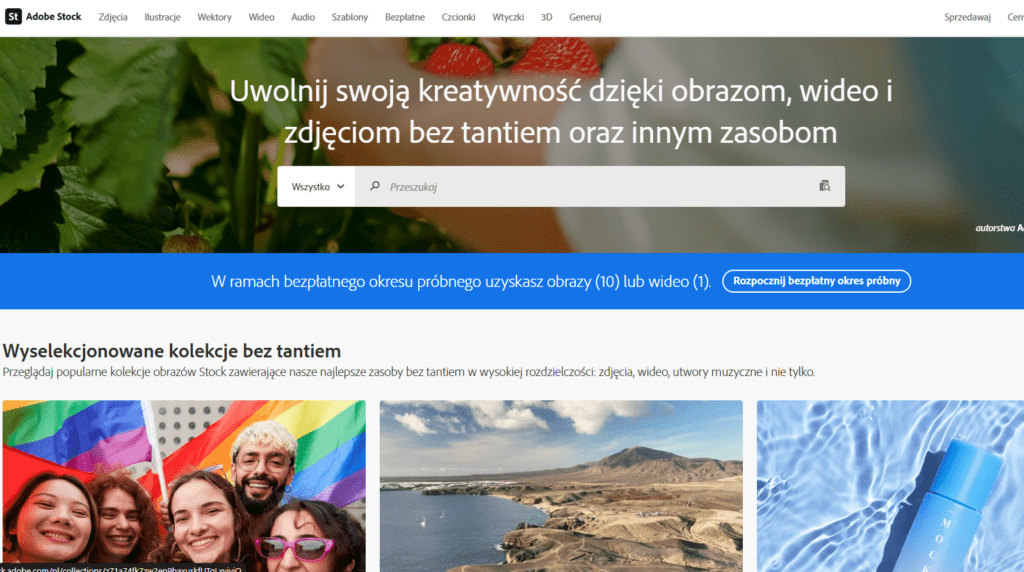Select Czcionki from the navigation bar
The image size is (1024, 572).
pos(459,18)
